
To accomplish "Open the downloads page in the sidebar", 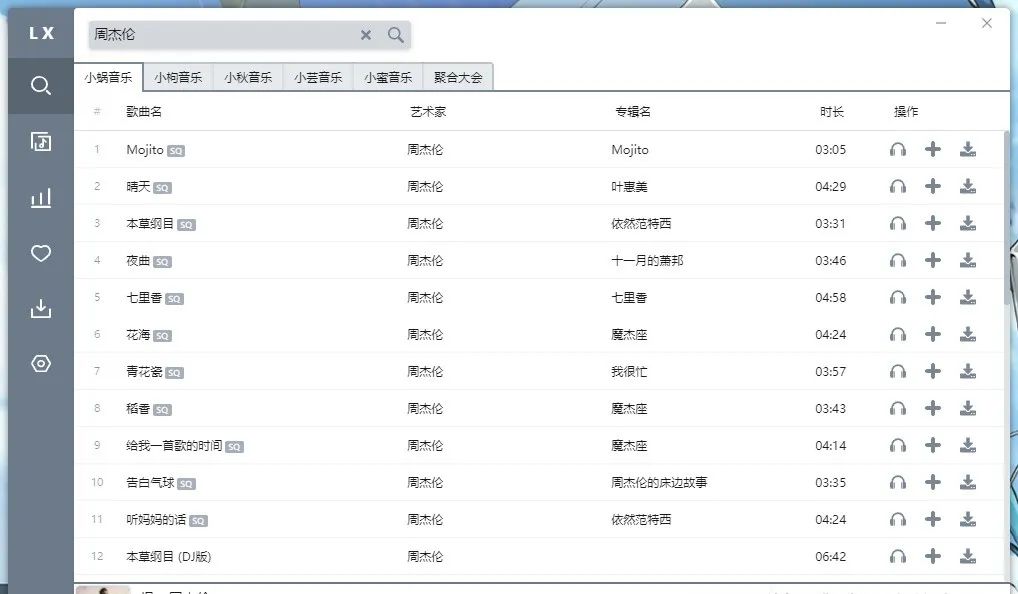I will [40, 308].
